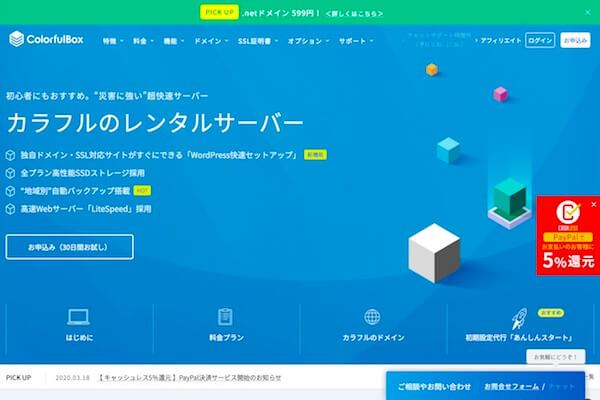Click the PICK UP label in news bar

click(18, 378)
